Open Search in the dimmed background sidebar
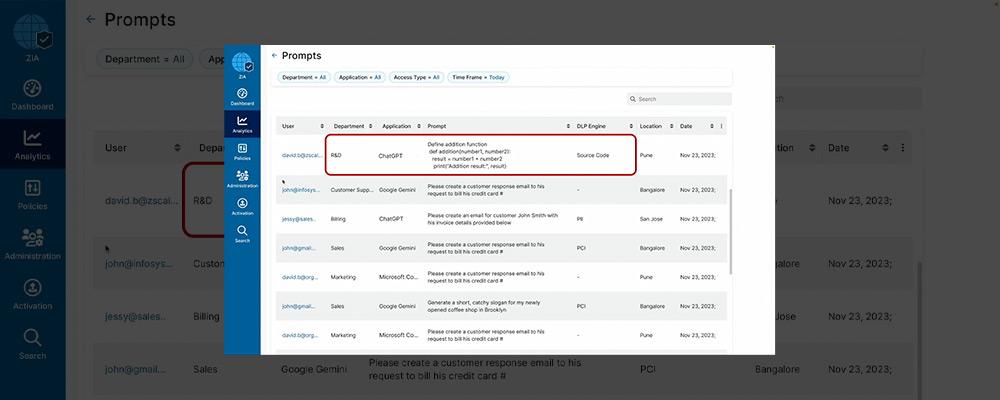Screen dimensions: 1000x400 point(33,344)
